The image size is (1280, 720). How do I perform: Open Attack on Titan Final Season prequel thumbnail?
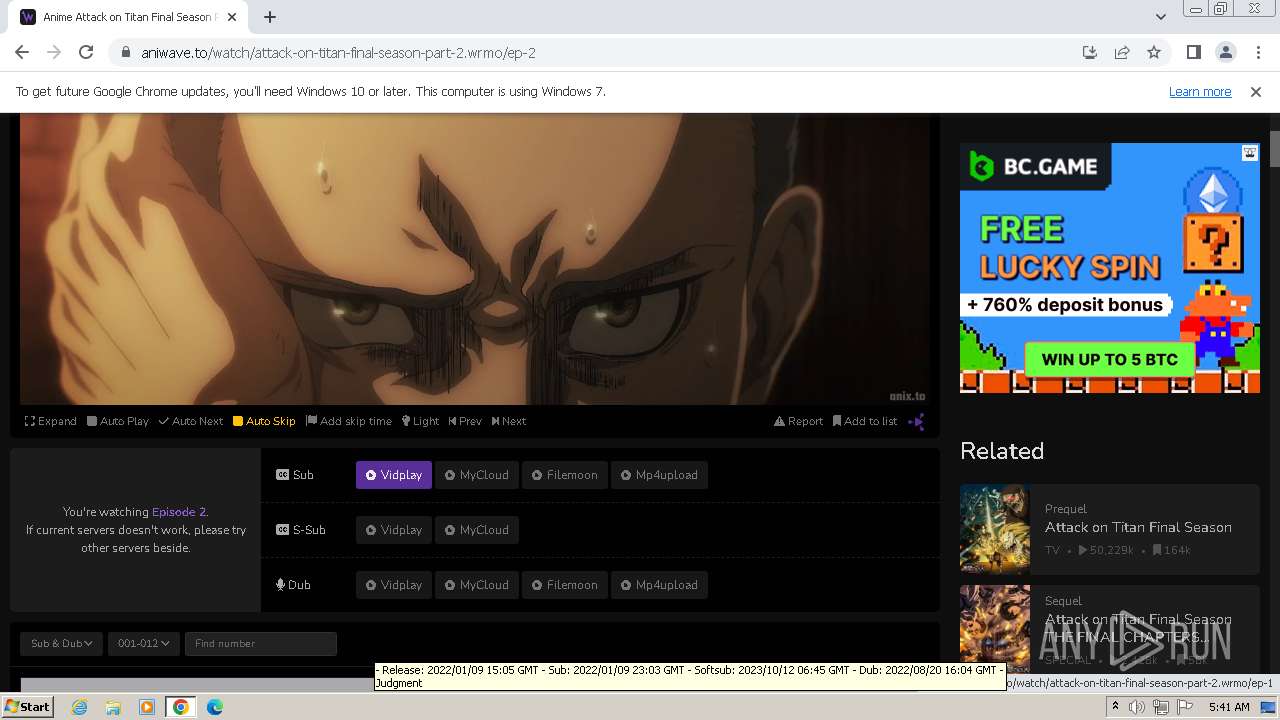click(995, 529)
